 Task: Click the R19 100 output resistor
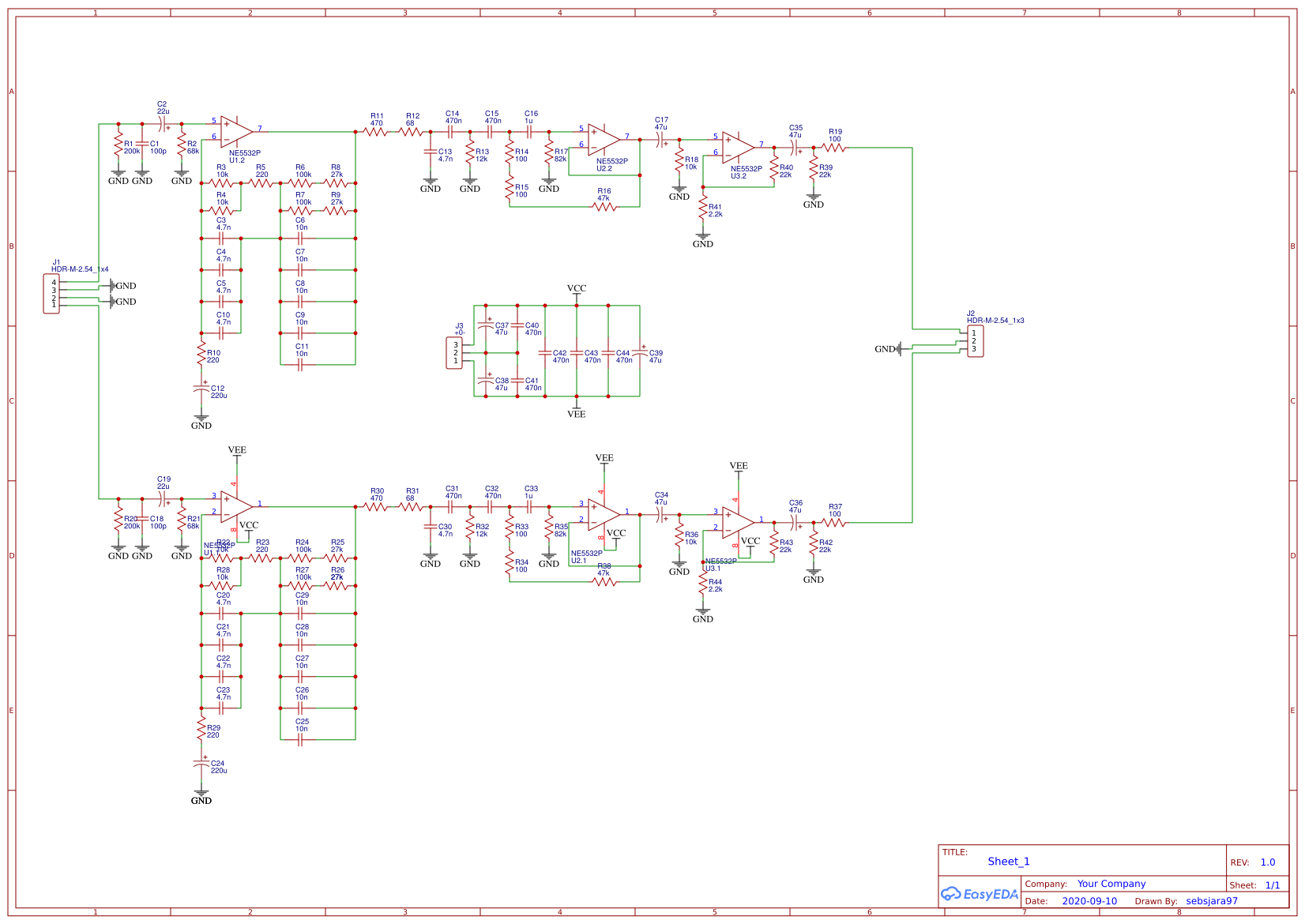[834, 148]
